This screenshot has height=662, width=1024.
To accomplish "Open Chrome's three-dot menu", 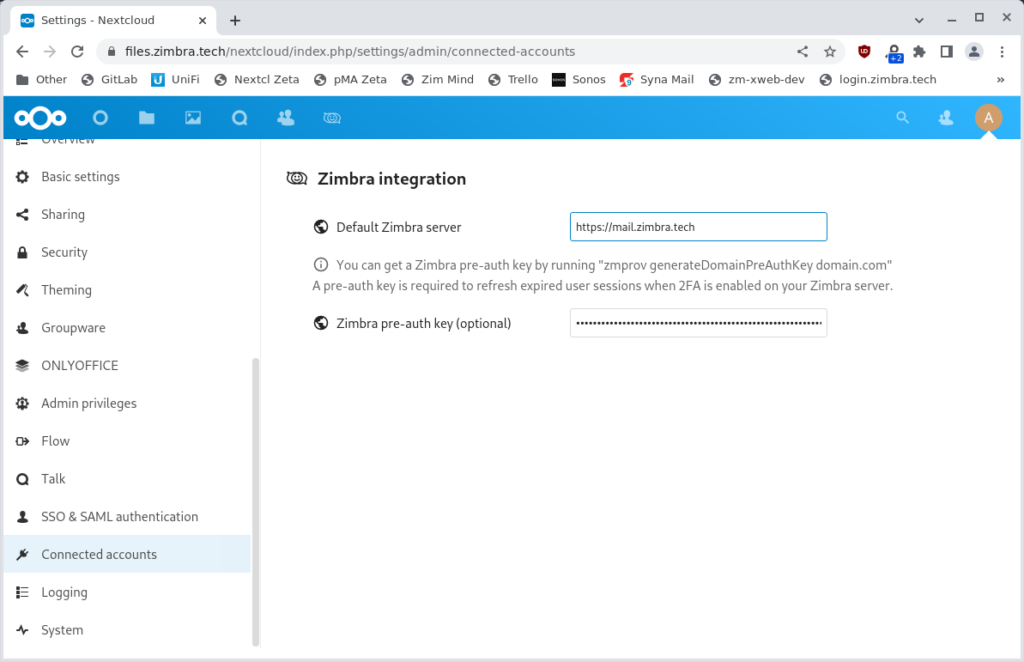I will pyautogui.click(x=1002, y=51).
